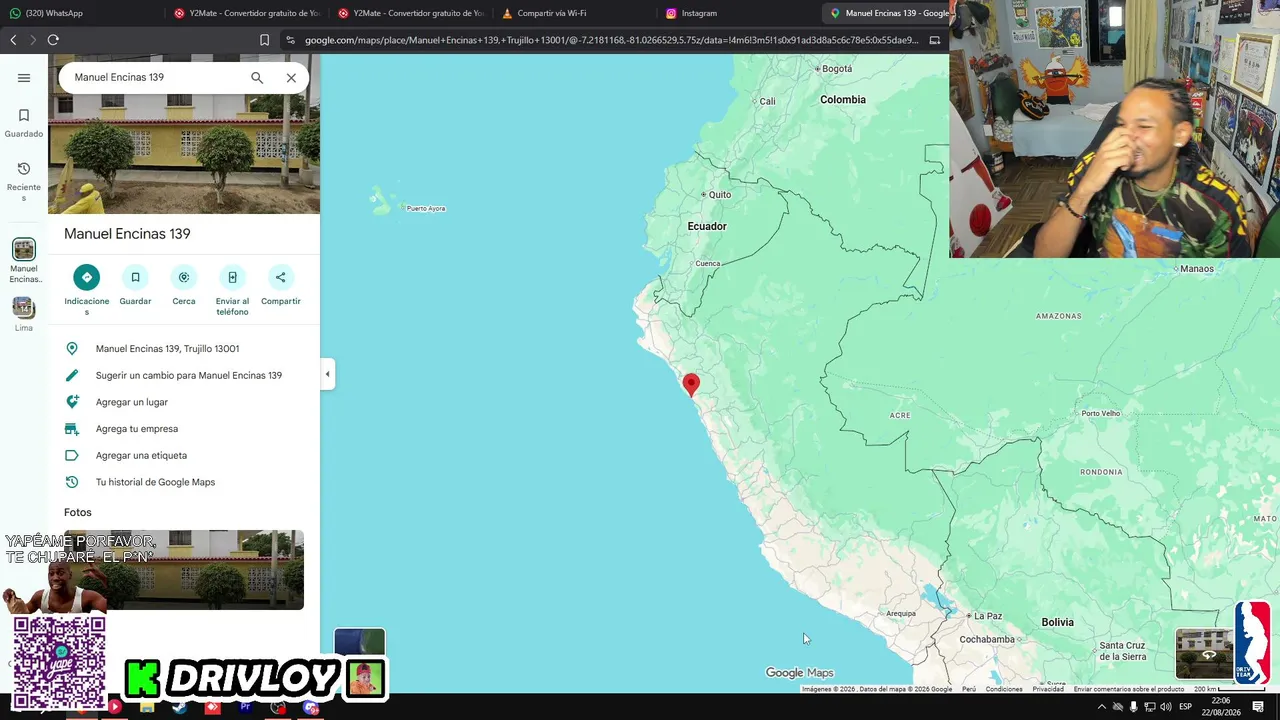Open the Street View thumbnail at map's bottom-right
This screenshot has width=1280, height=720.
click(1204, 654)
